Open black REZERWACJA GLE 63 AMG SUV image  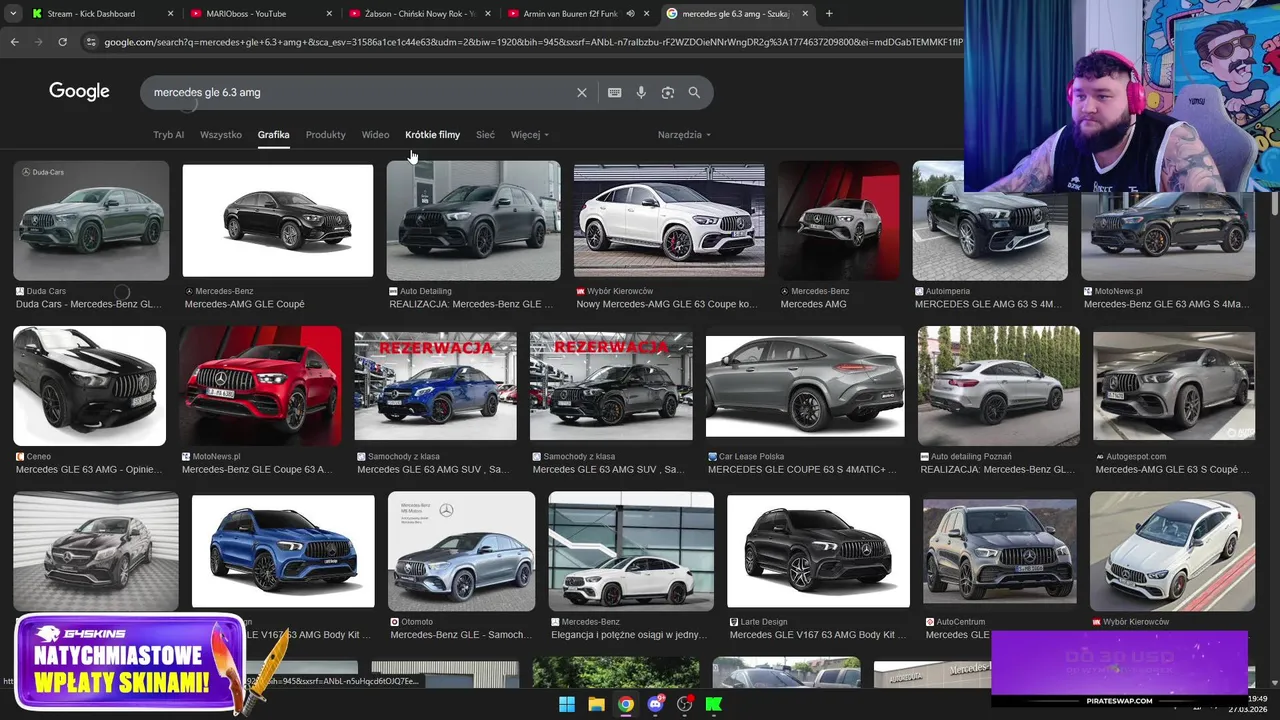coord(611,386)
